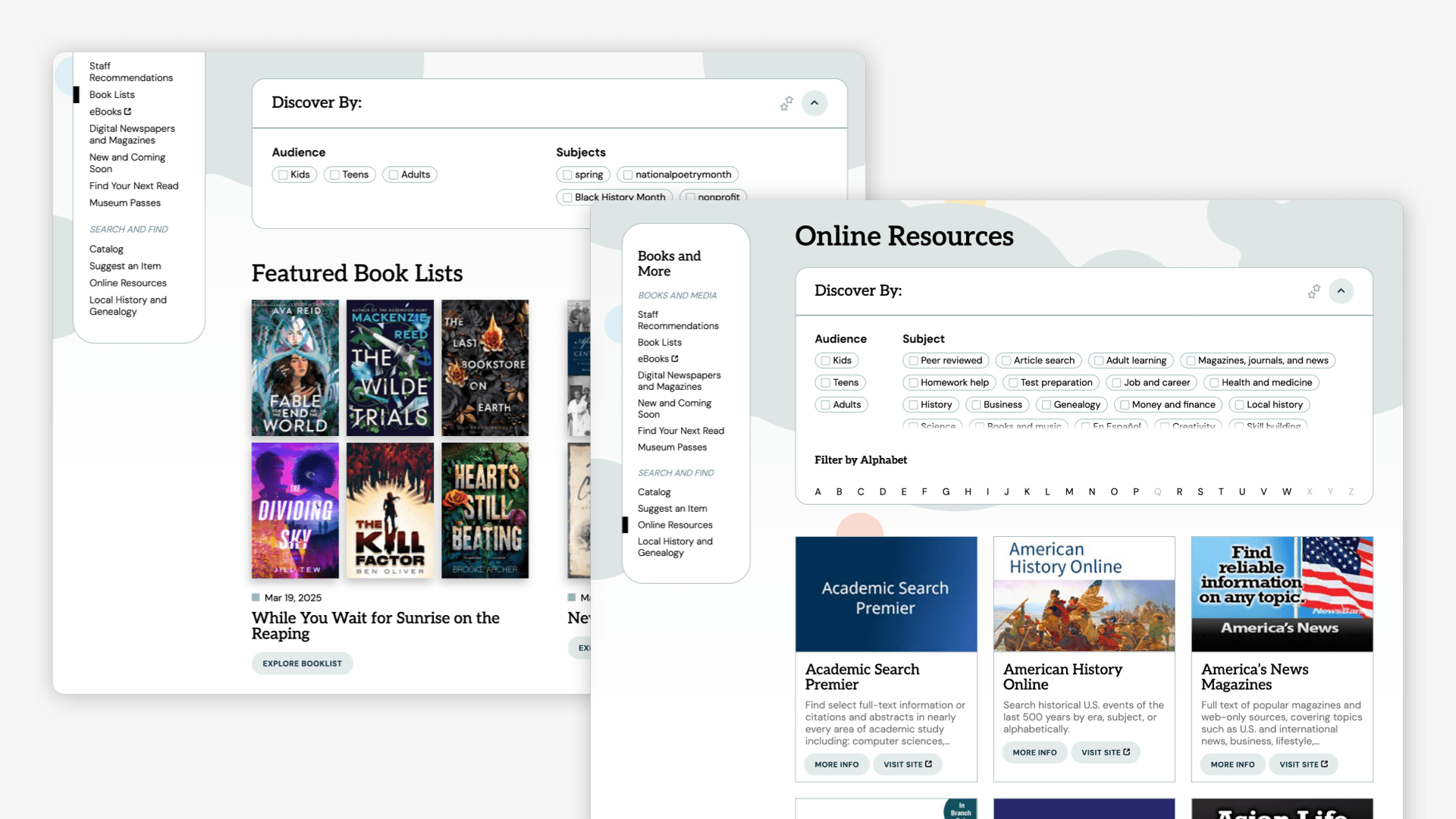The height and width of the screenshot is (819, 1456).
Task: Collapse the Online Resources Discover By panel
Action: click(1341, 291)
